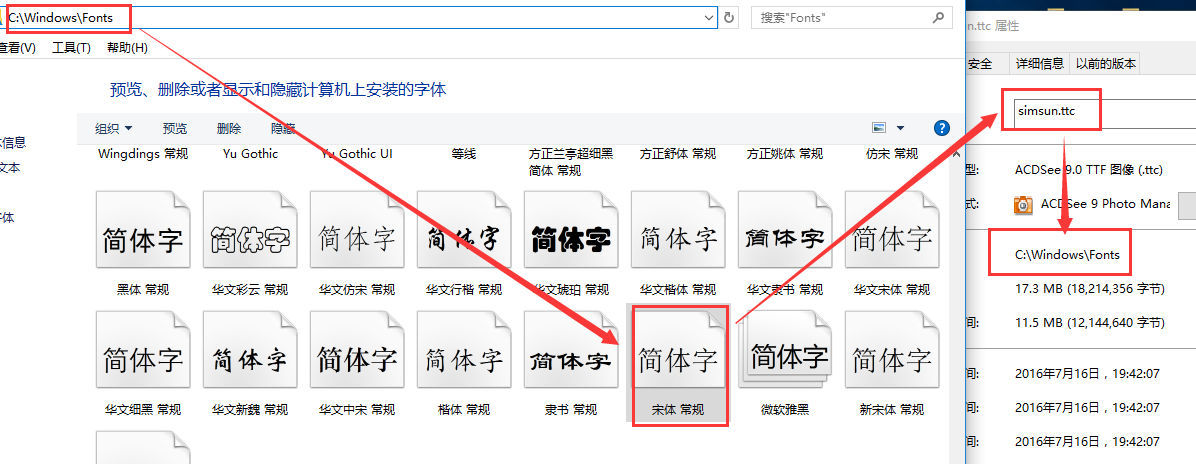Viewport: 1196px width, 464px height.
Task: Switch to the 以前的版本 tab
Action: pos(1106,64)
